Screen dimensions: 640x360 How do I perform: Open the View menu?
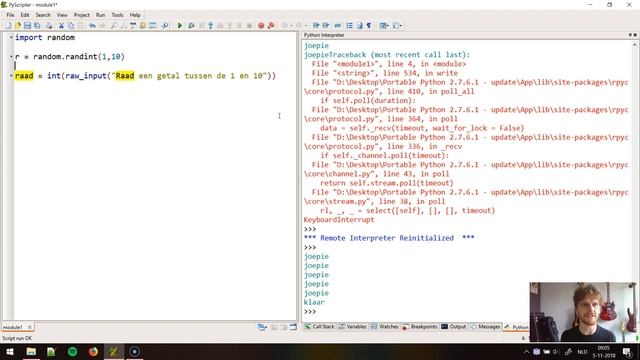62,15
